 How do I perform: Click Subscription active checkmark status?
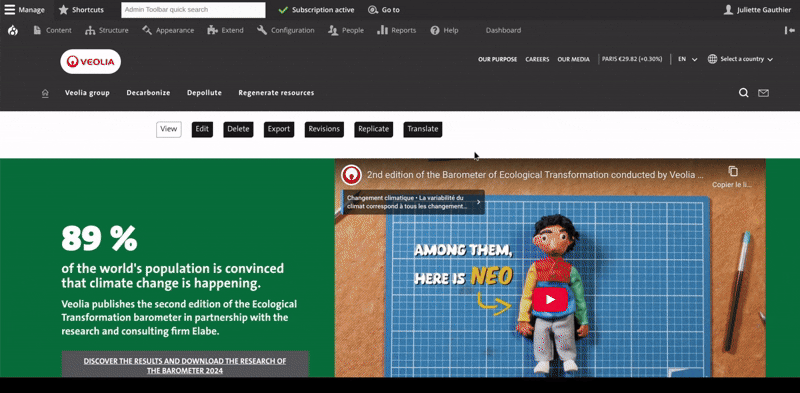316,10
